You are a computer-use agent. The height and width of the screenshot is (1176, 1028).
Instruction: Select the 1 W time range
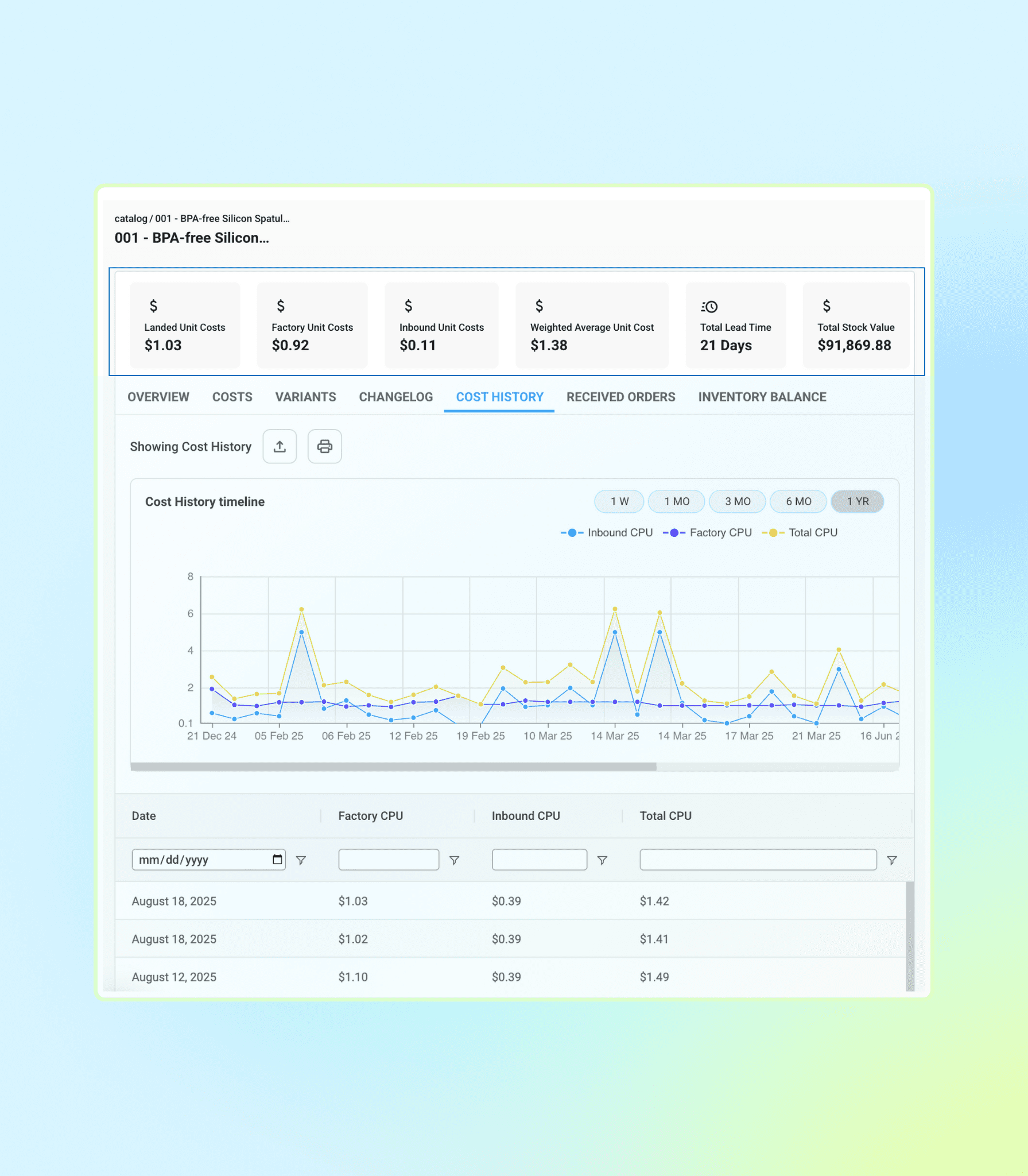[619, 501]
